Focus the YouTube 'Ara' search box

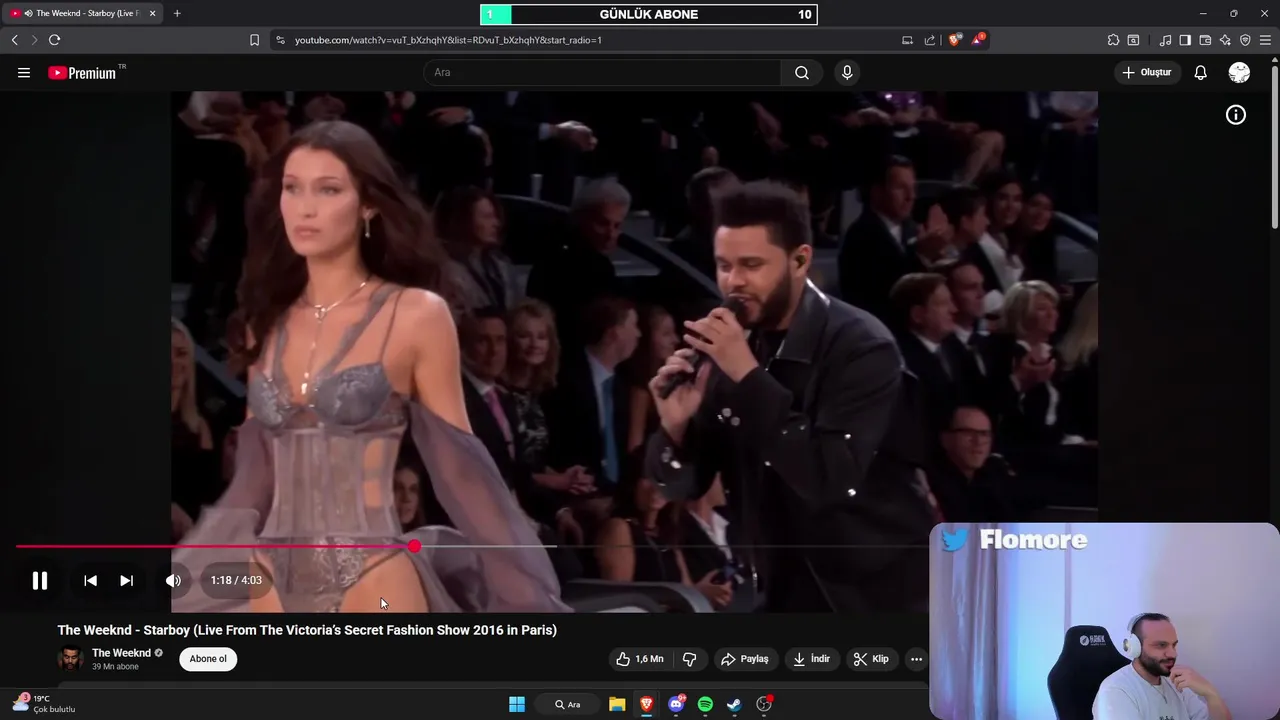(602, 72)
